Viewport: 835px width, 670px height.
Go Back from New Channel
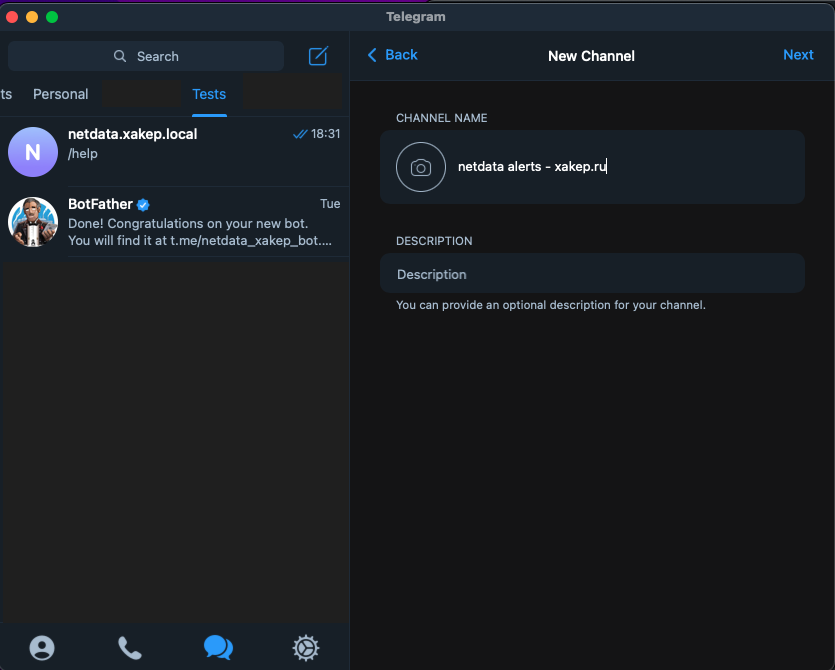(x=393, y=55)
